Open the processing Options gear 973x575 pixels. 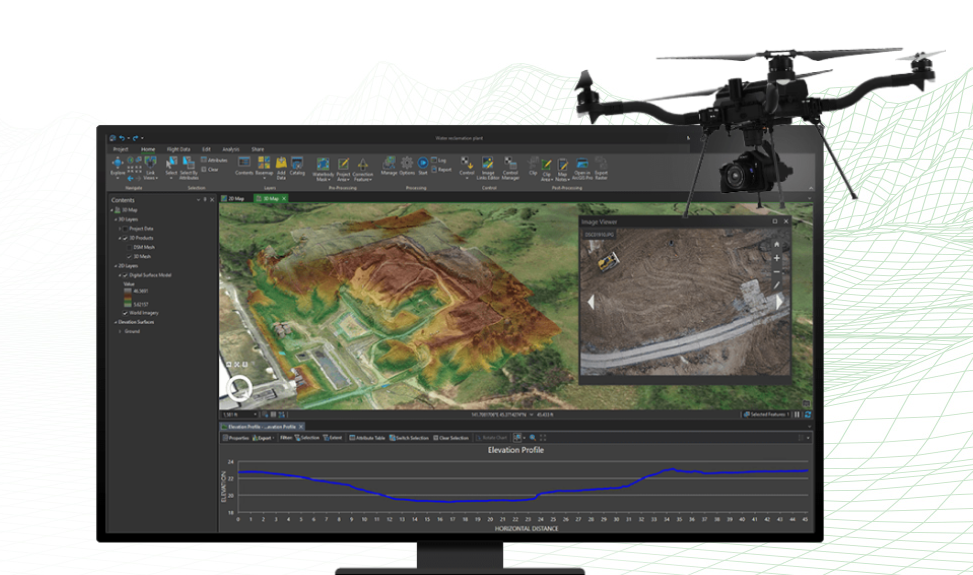pos(407,163)
